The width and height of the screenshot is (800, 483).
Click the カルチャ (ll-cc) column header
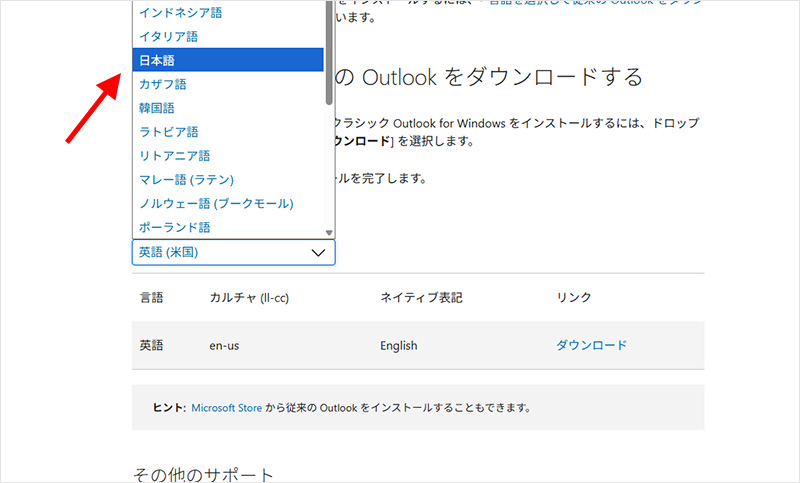tap(249, 298)
